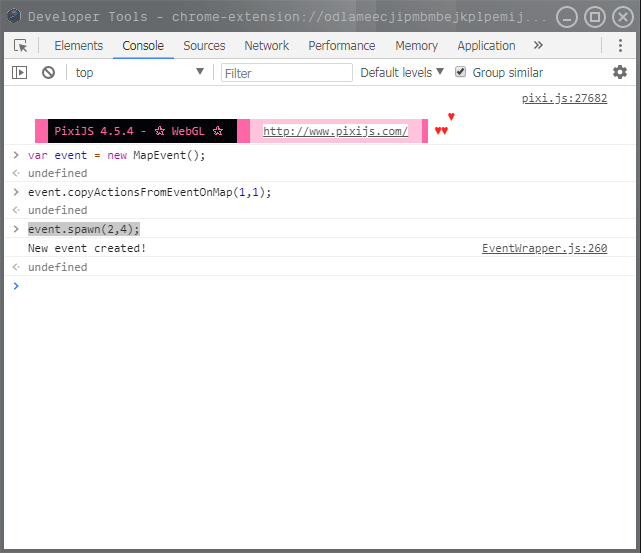Switch to the Elements tab
The width and height of the screenshot is (641, 553).
click(x=78, y=45)
